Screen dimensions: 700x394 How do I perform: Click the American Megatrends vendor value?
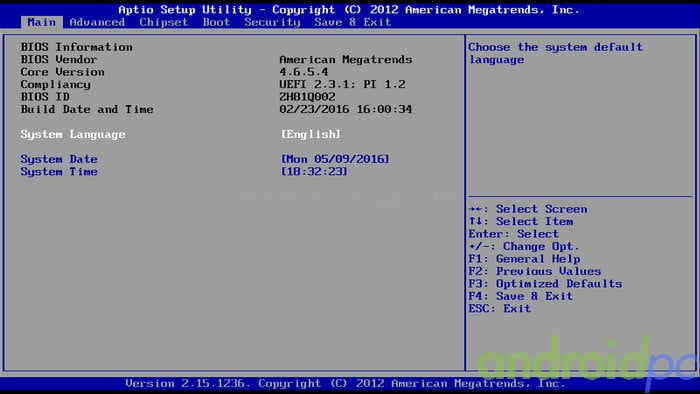coord(346,60)
